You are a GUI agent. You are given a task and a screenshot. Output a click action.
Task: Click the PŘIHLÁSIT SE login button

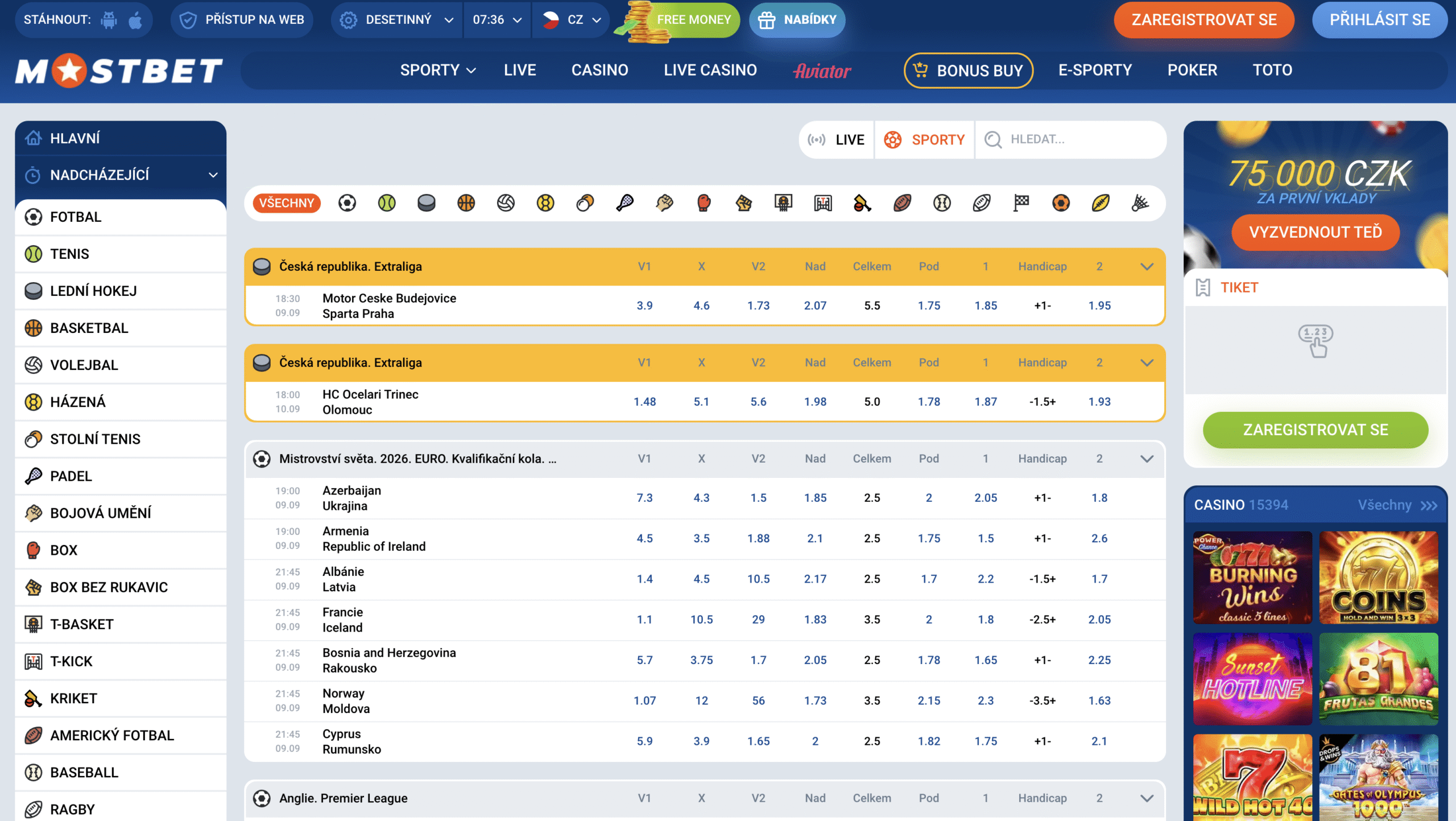pos(1379,20)
